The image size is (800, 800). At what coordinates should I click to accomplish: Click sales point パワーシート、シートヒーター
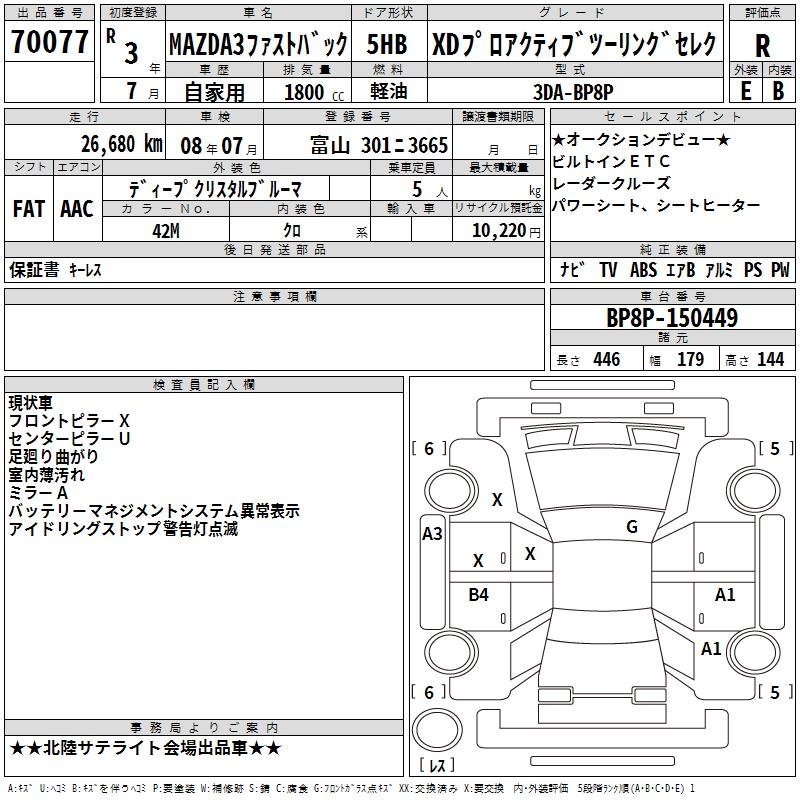coord(656,205)
